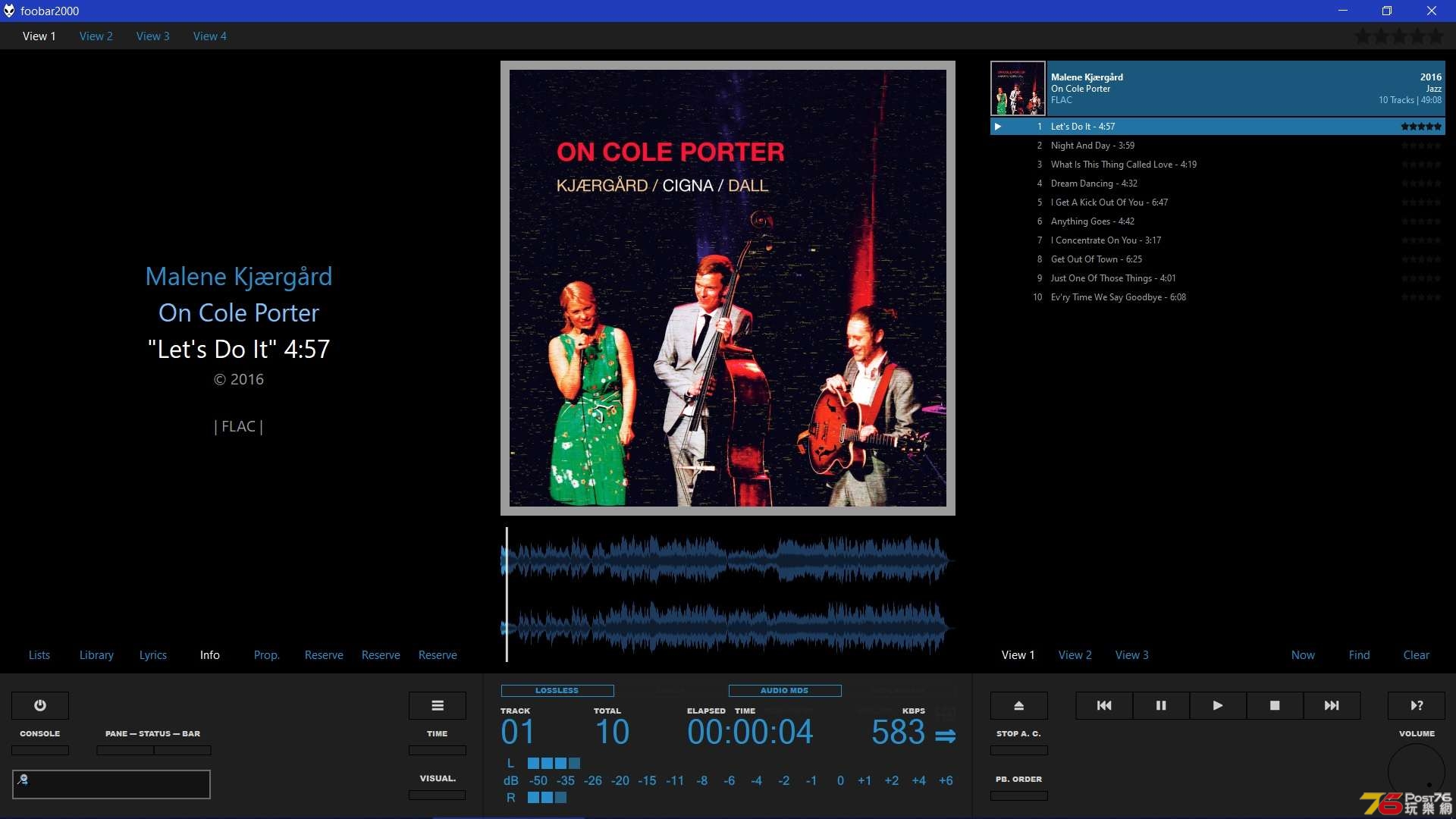Select track 'Dream Dancing - 4:32'

1218,184
